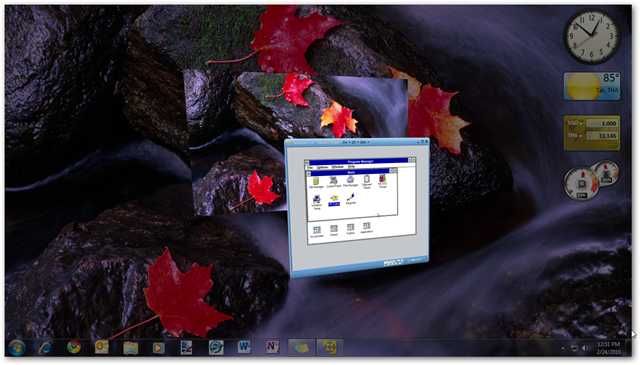Open Microsoft Word from the taskbar
The image size is (640, 365).
tap(244, 347)
